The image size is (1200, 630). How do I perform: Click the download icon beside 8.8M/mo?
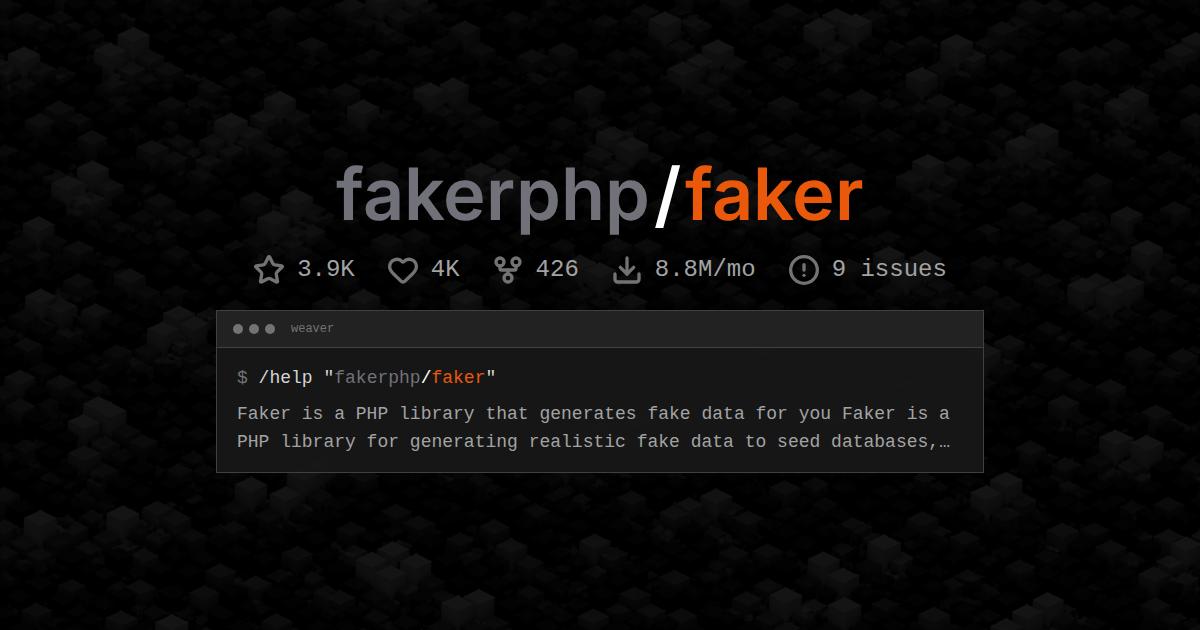click(627, 270)
